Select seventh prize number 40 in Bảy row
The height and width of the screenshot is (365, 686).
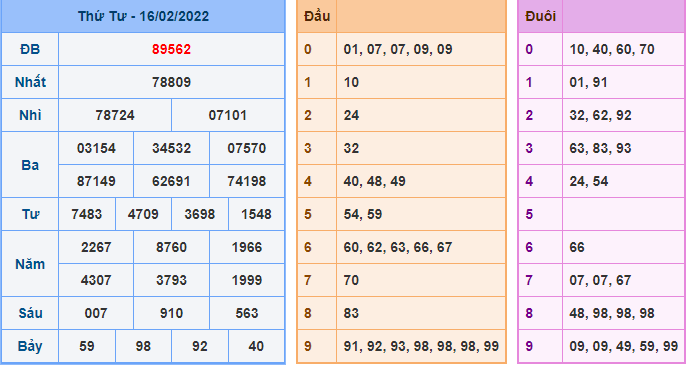(256, 346)
